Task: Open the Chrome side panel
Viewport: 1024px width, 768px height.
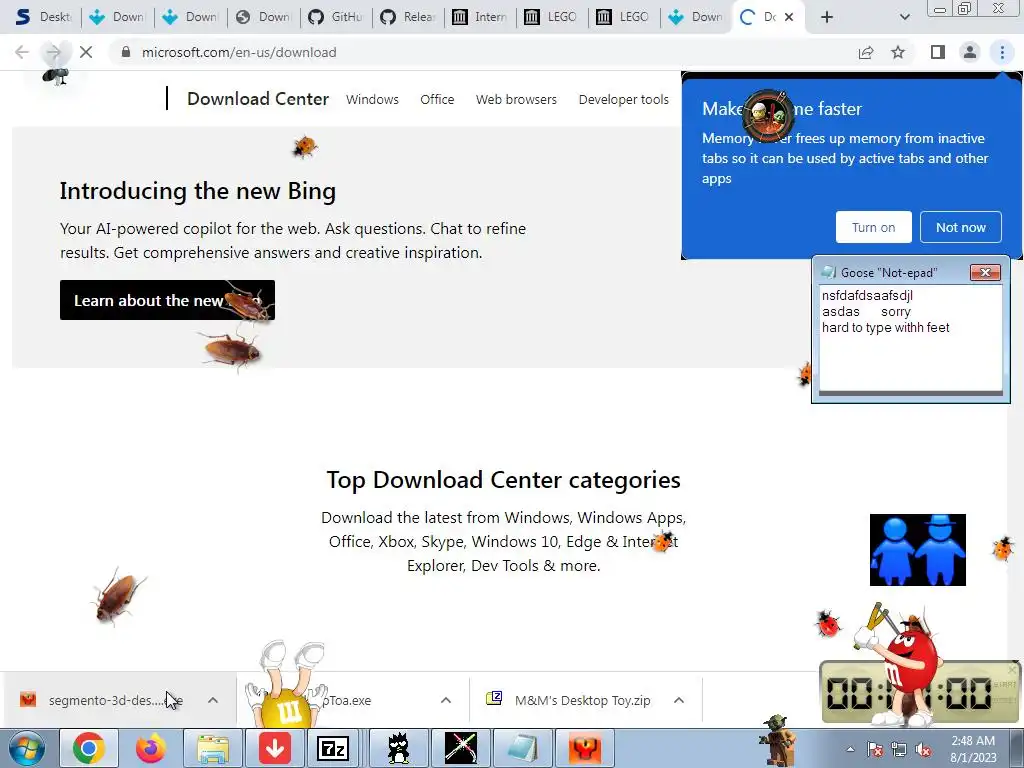Action: pos(938,52)
